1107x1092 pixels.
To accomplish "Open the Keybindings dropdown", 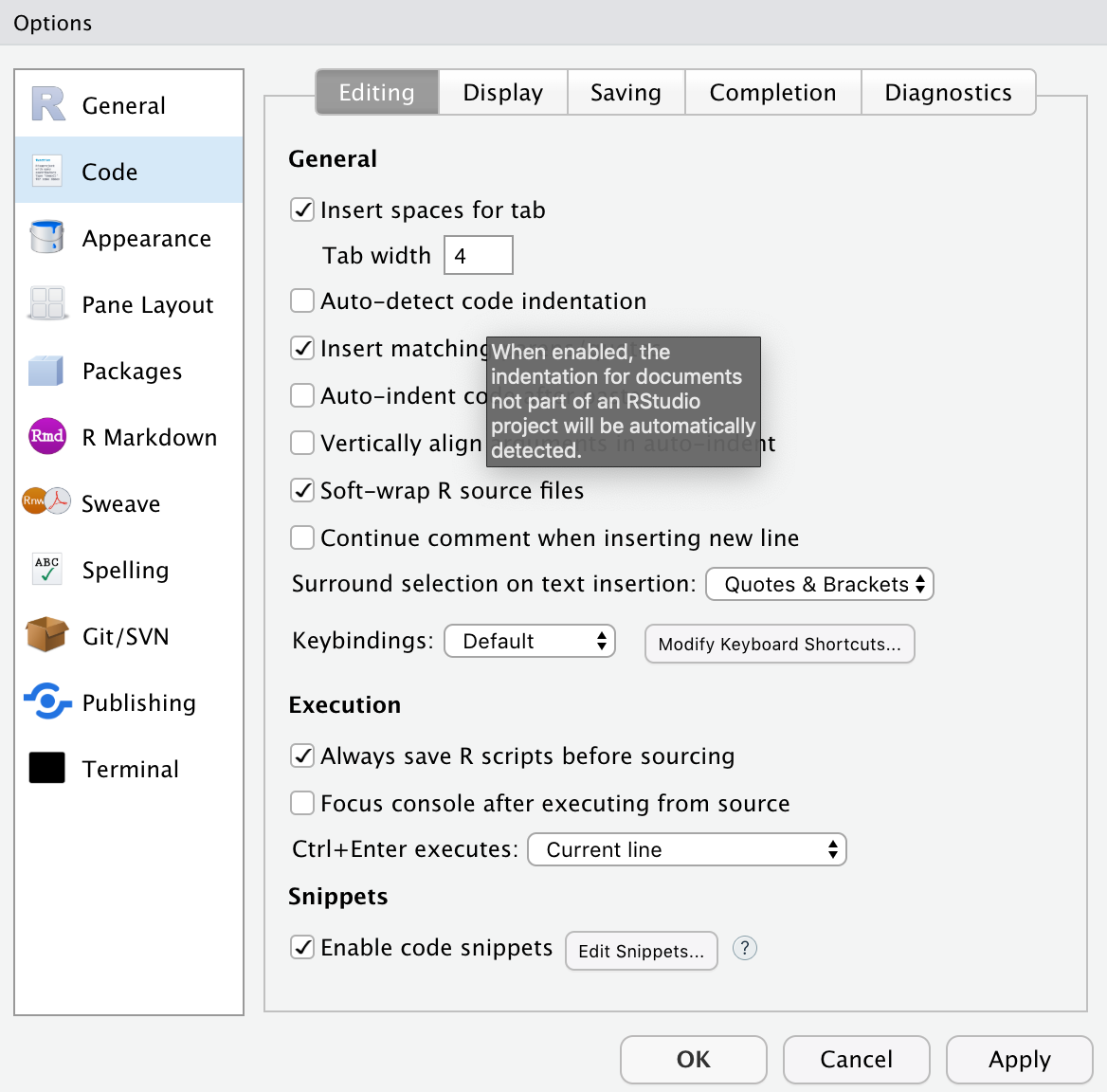I will 529,641.
